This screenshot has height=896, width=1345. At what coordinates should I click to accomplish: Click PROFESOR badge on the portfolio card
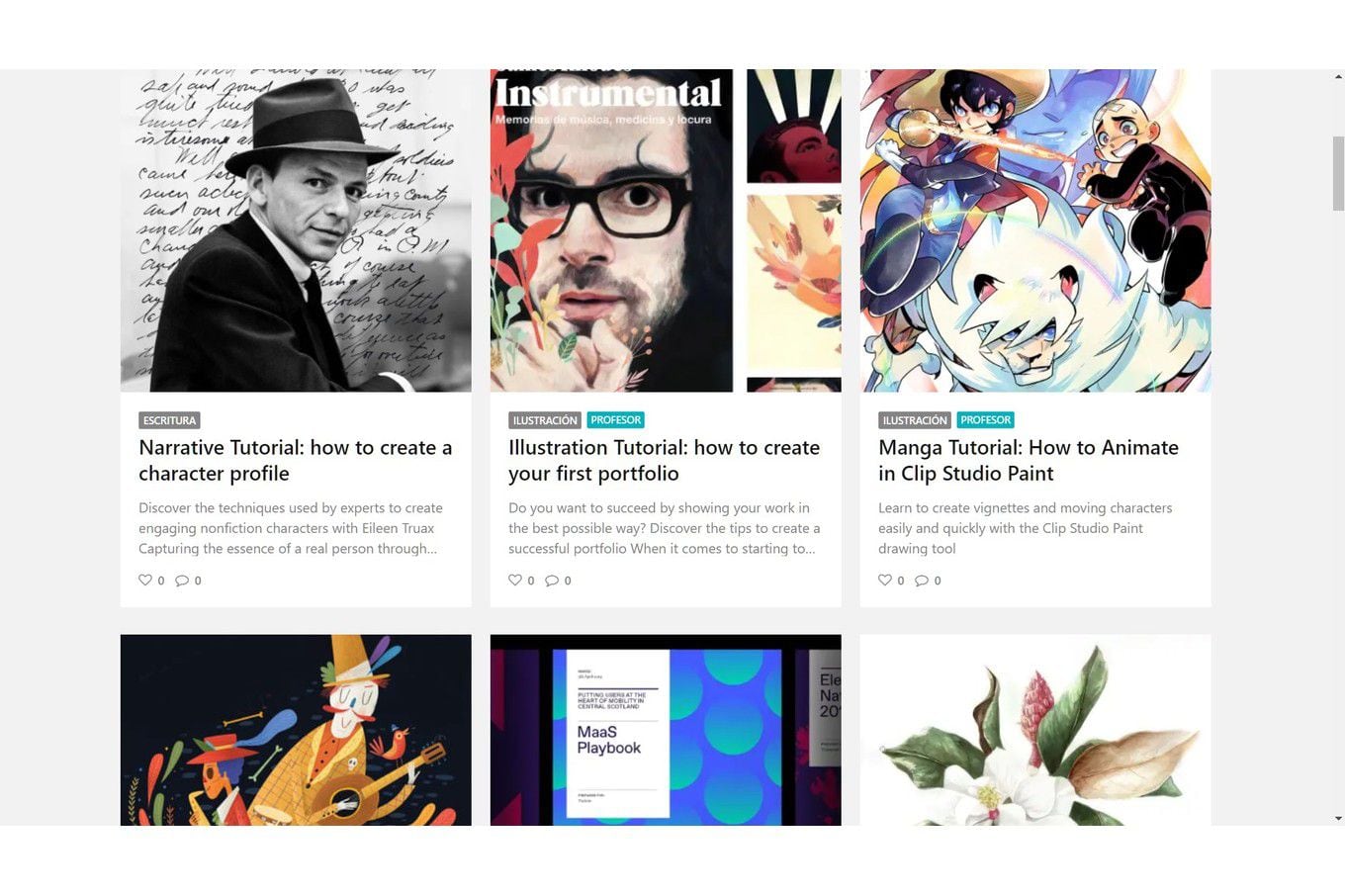coord(616,420)
